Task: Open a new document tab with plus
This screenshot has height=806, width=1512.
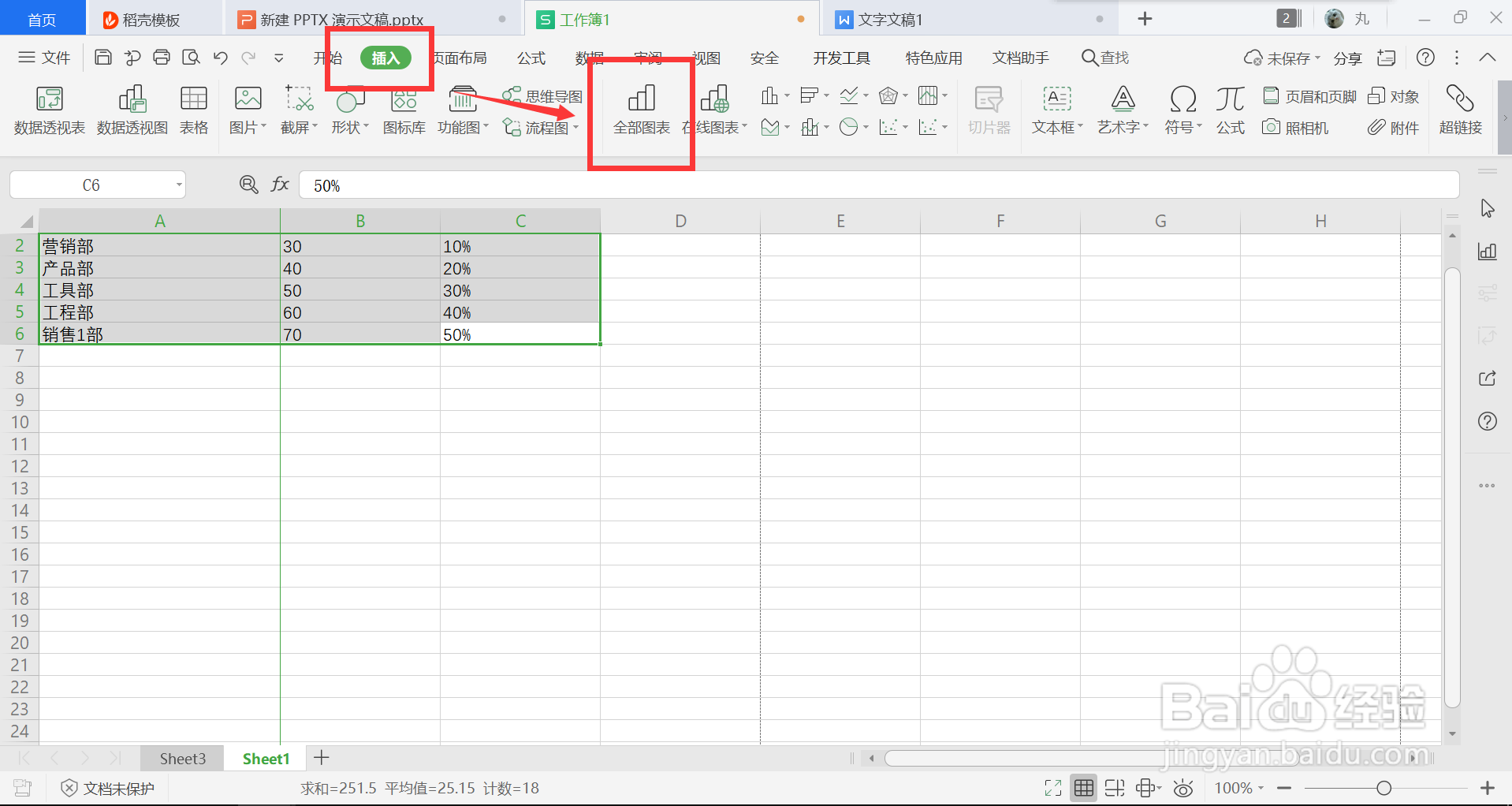Action: (x=1145, y=19)
